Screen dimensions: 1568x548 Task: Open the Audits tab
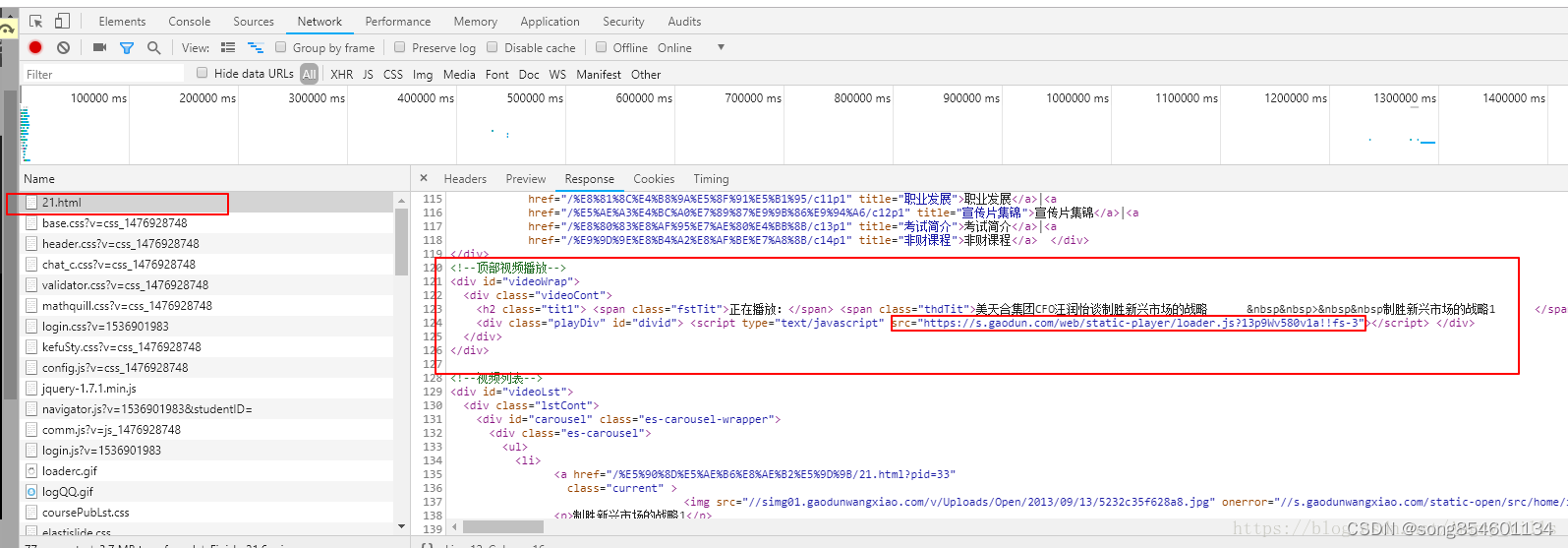click(684, 21)
